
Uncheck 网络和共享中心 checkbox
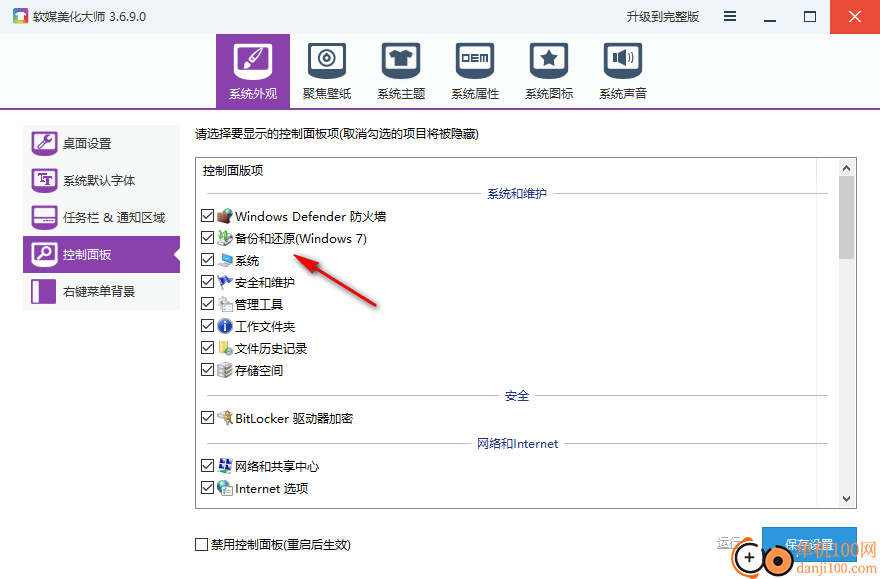tap(207, 466)
